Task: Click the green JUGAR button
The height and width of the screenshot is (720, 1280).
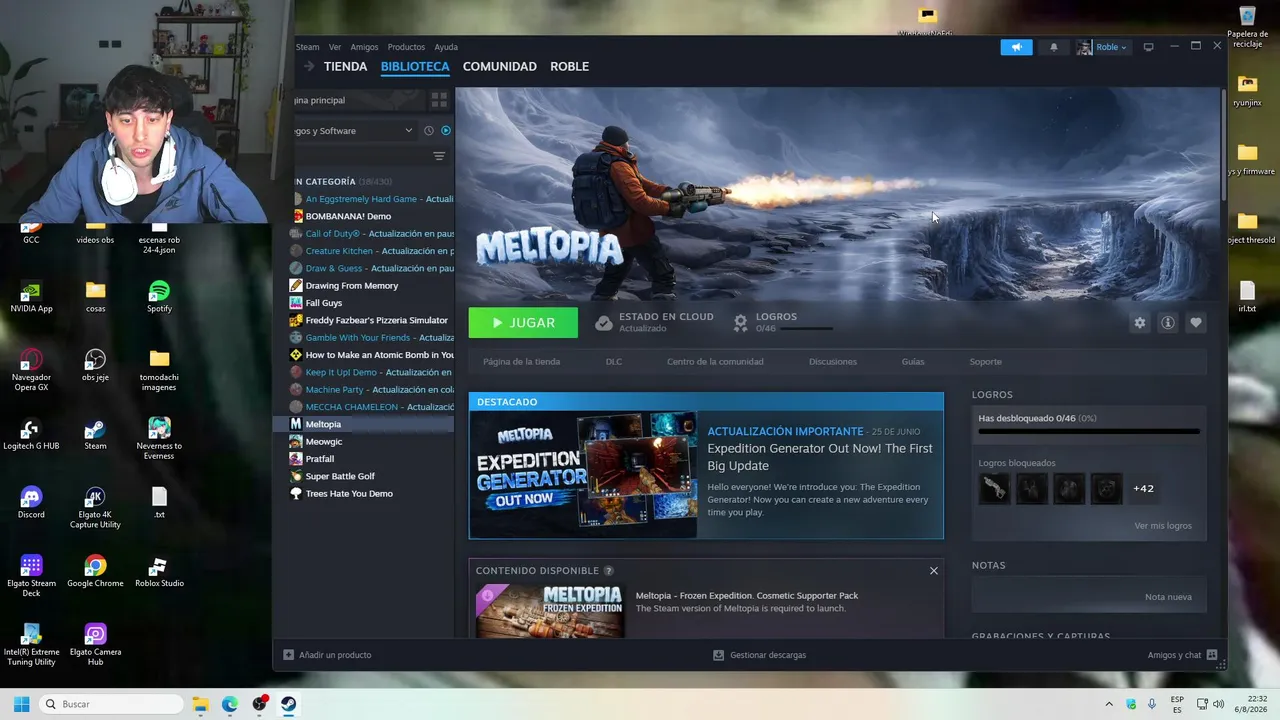Action: coord(523,323)
